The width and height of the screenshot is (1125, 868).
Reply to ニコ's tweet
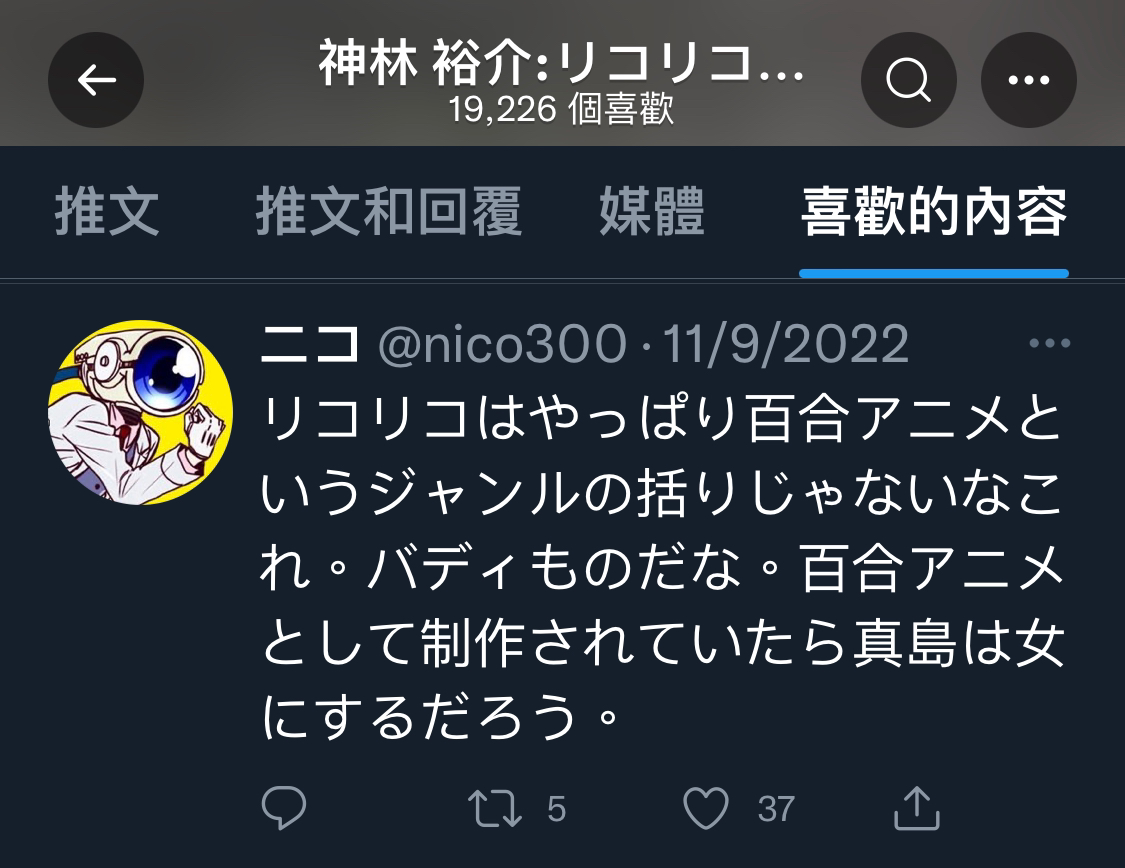(284, 808)
